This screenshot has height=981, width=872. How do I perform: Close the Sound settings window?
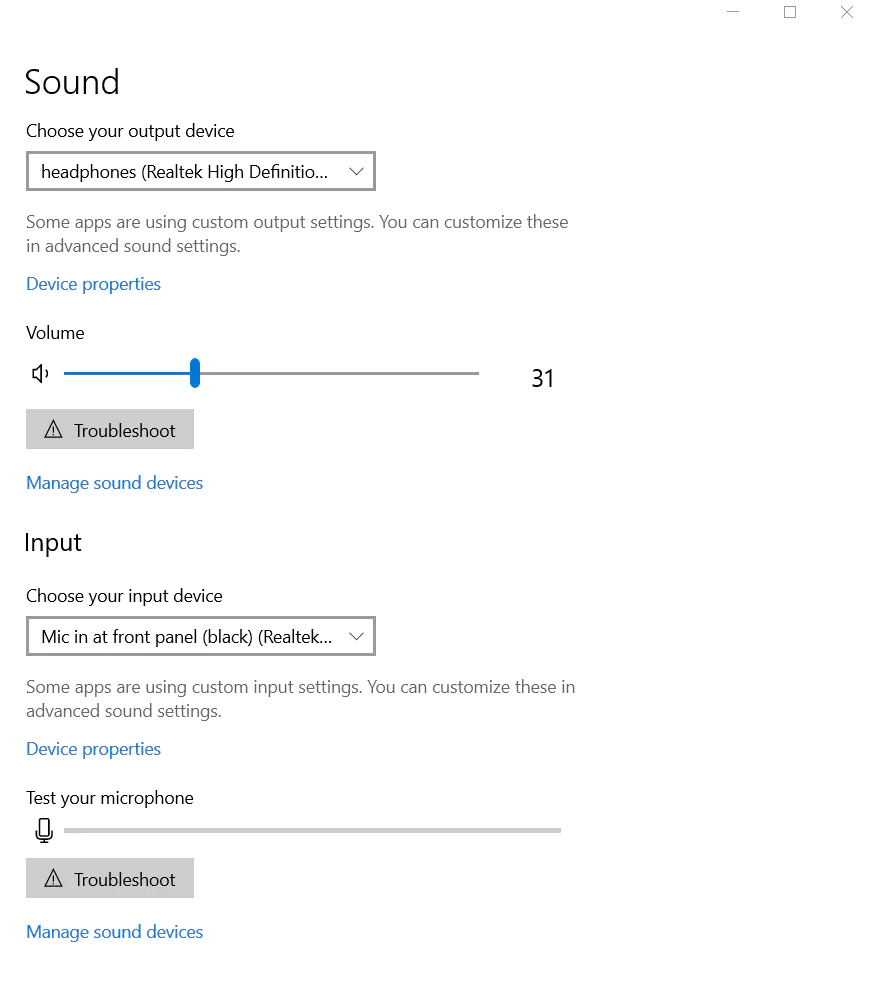click(x=847, y=13)
